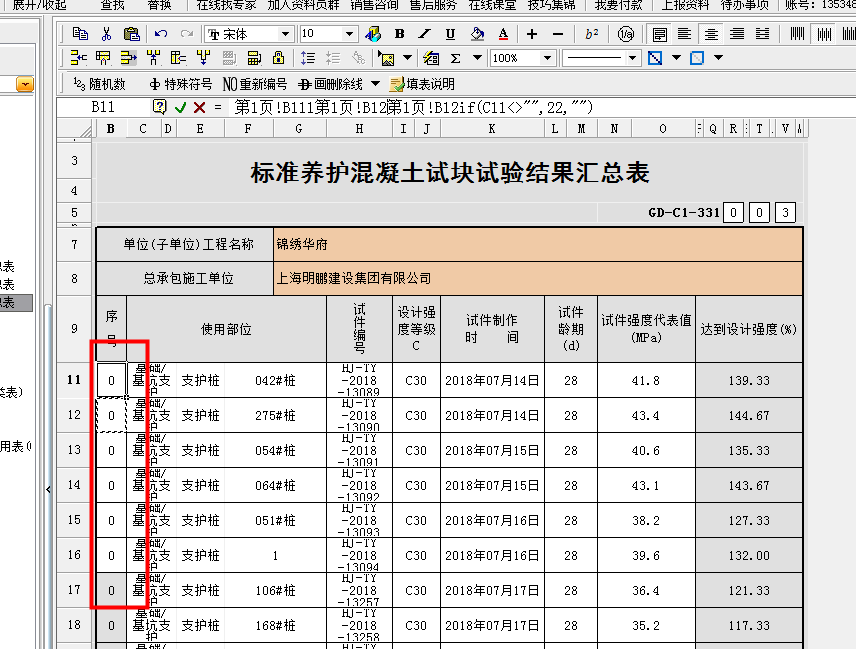Toggle bold formatting
The height and width of the screenshot is (649, 856).
tap(399, 34)
